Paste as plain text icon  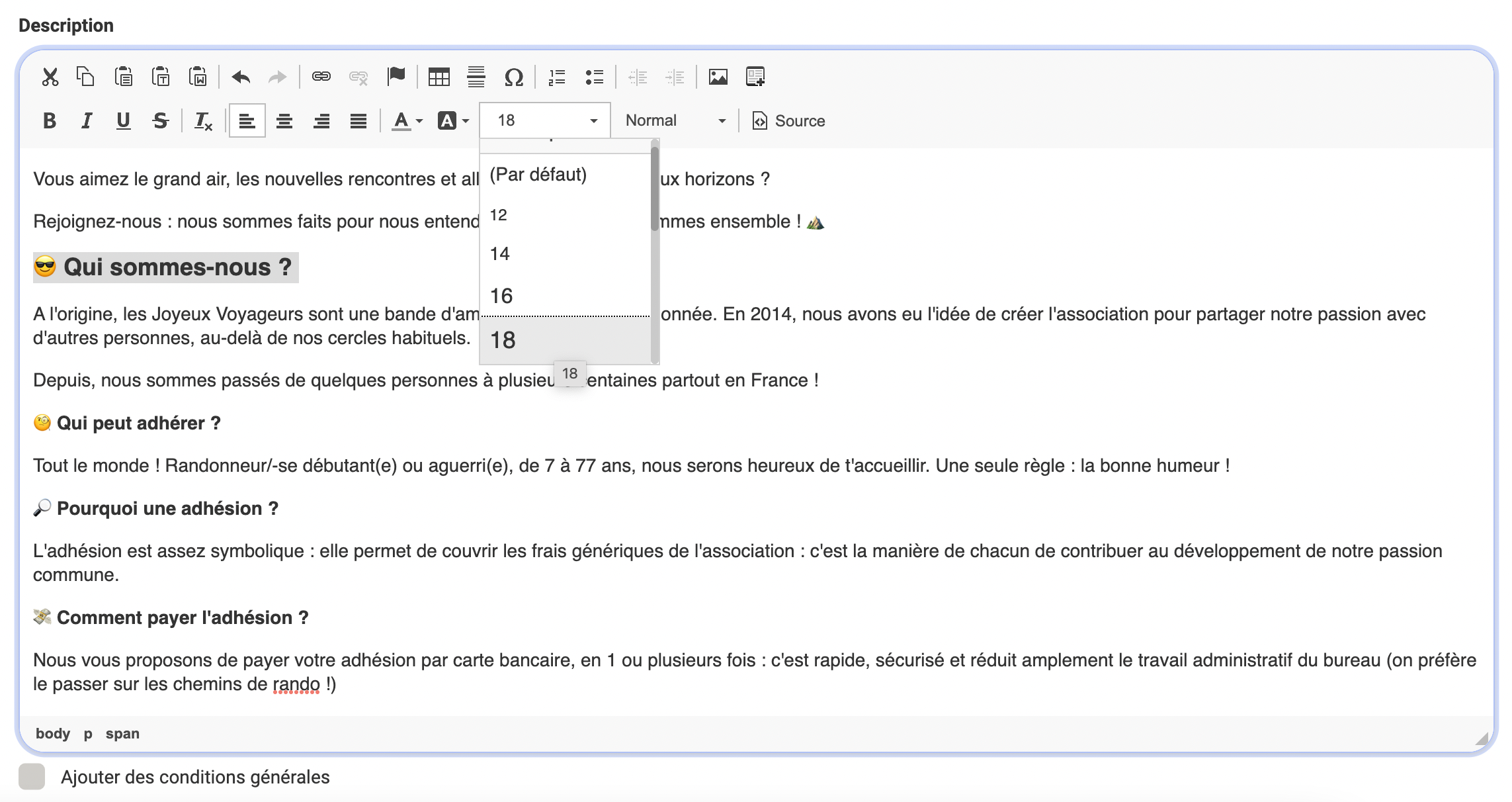click(160, 77)
